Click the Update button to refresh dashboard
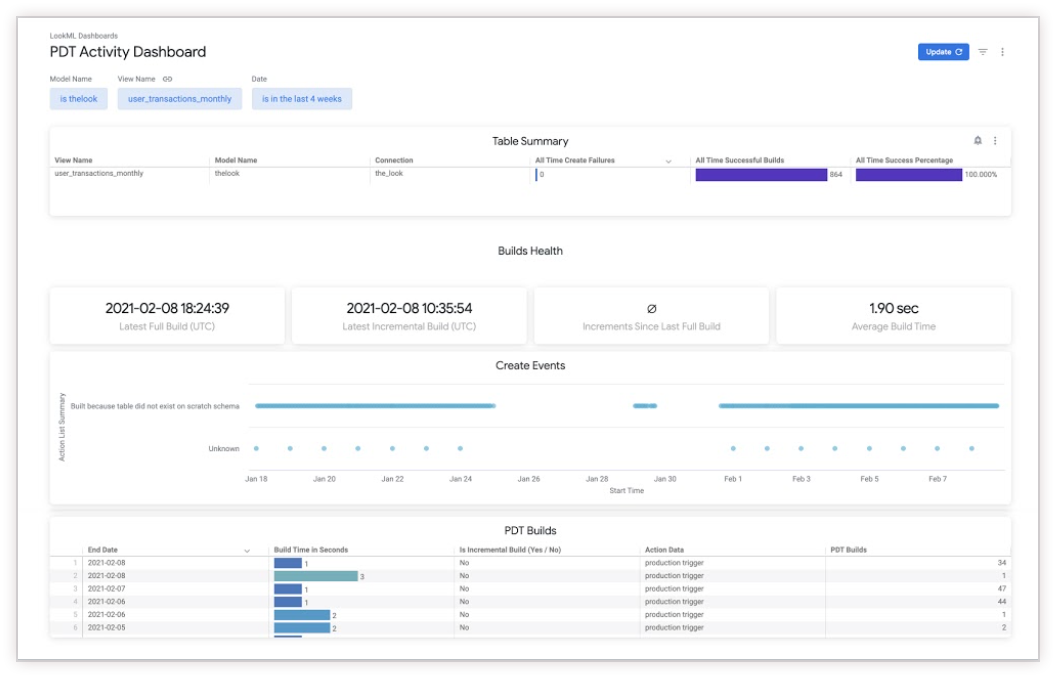1056x678 pixels. 943,52
